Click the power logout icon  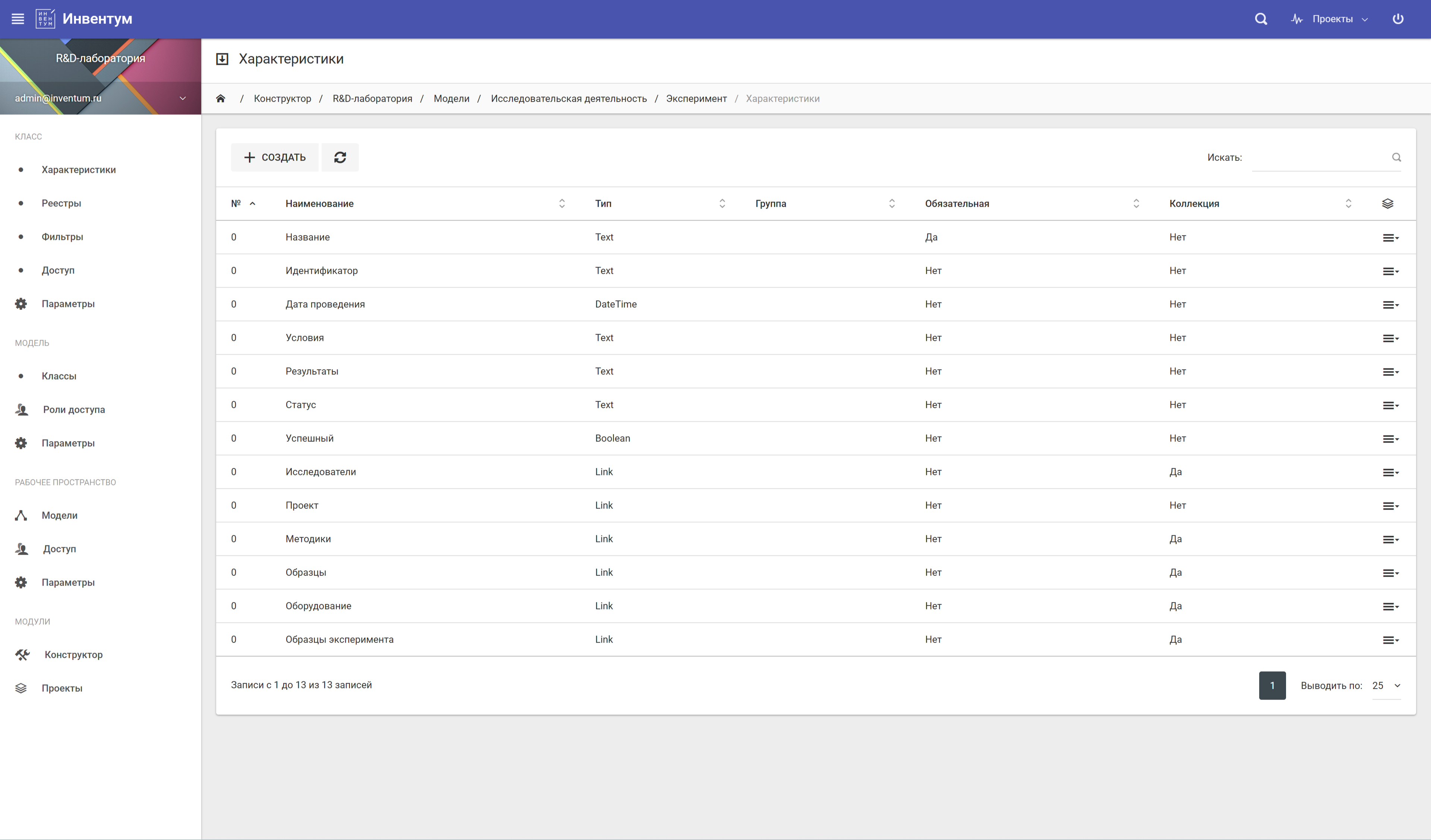tap(1398, 19)
